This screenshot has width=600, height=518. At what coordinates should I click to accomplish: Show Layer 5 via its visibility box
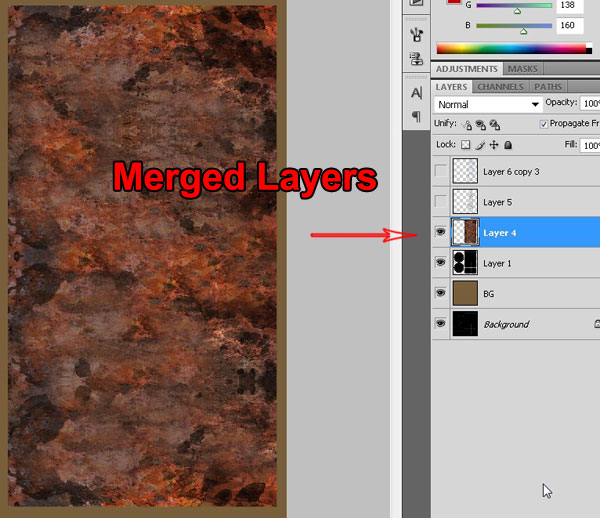(441, 202)
